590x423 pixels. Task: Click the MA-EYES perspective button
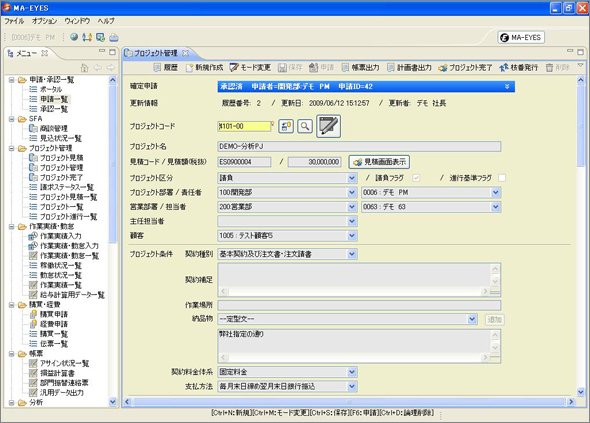tap(521, 37)
